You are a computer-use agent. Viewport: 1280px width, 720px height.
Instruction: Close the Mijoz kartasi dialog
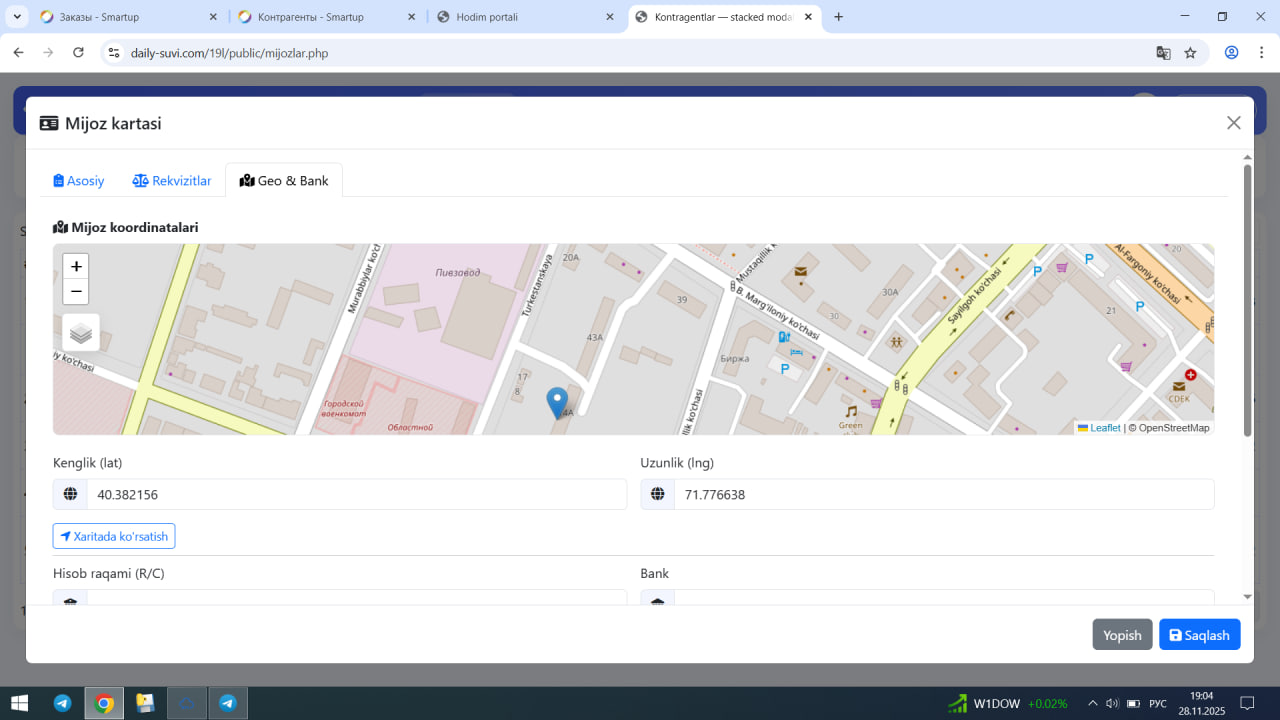coord(1233,123)
